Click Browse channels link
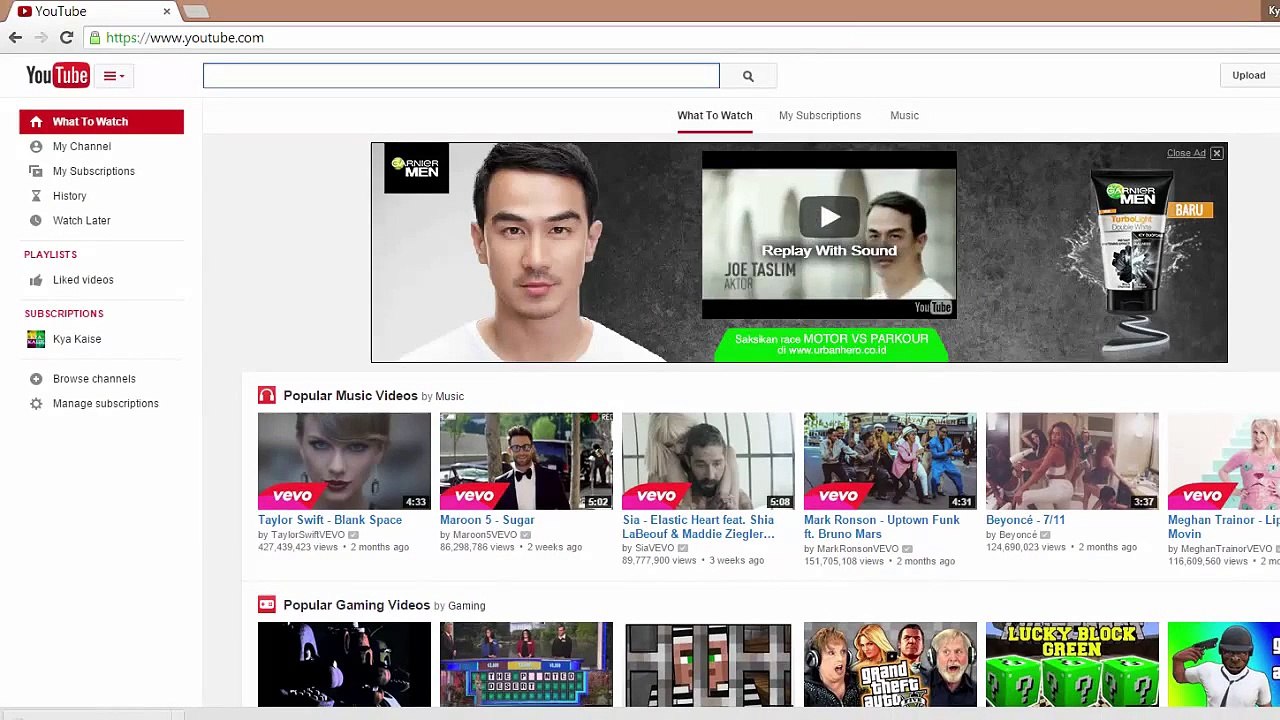The width and height of the screenshot is (1280, 720). (x=94, y=379)
